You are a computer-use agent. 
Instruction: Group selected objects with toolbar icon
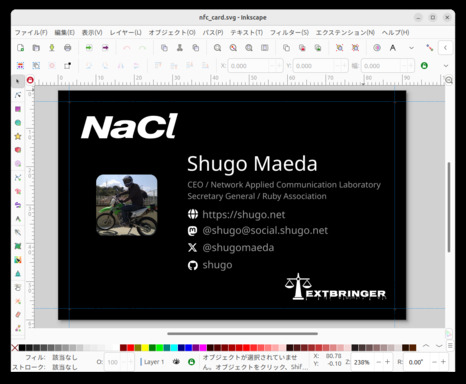339,48
